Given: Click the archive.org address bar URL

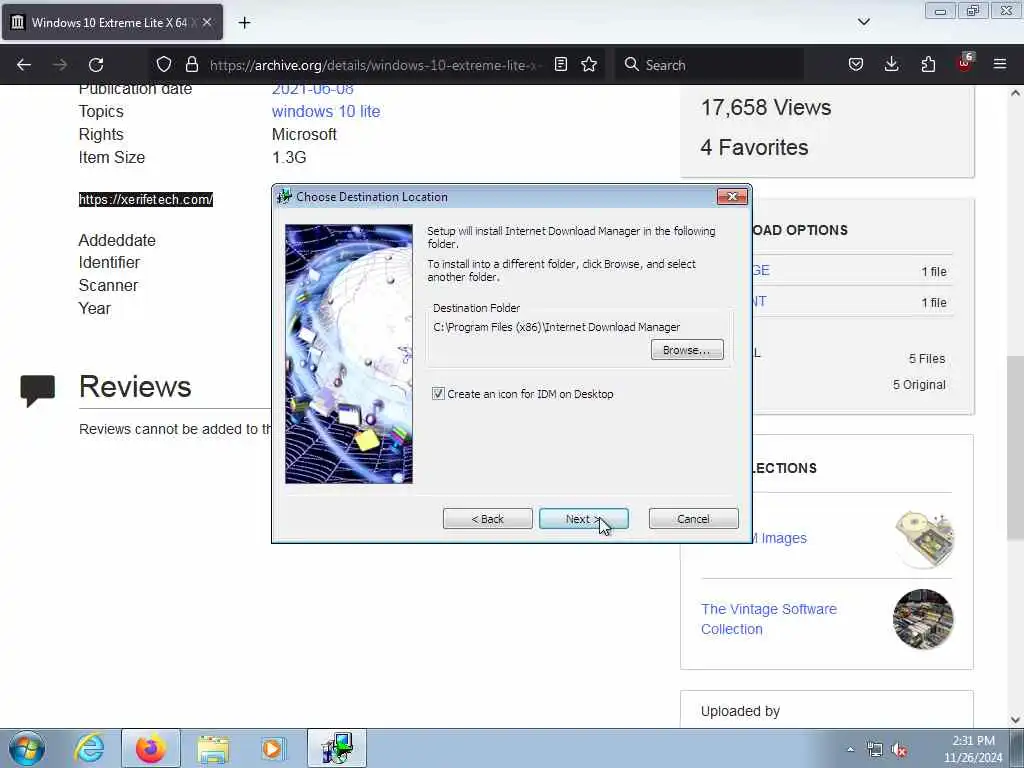Looking at the screenshot, I should (375, 65).
